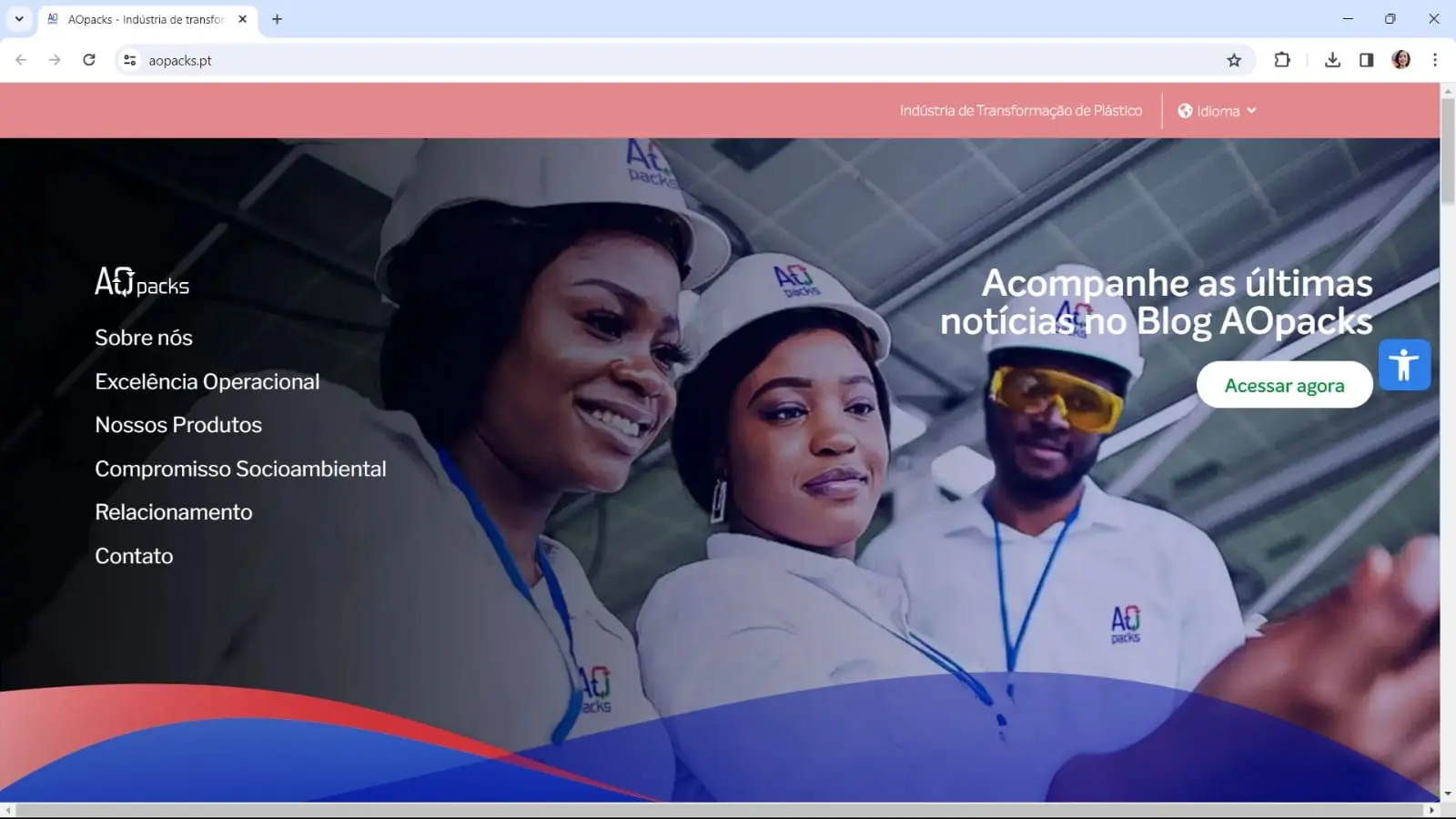Open the tab search dropdown arrow
This screenshot has width=1456, height=819.
(x=19, y=18)
